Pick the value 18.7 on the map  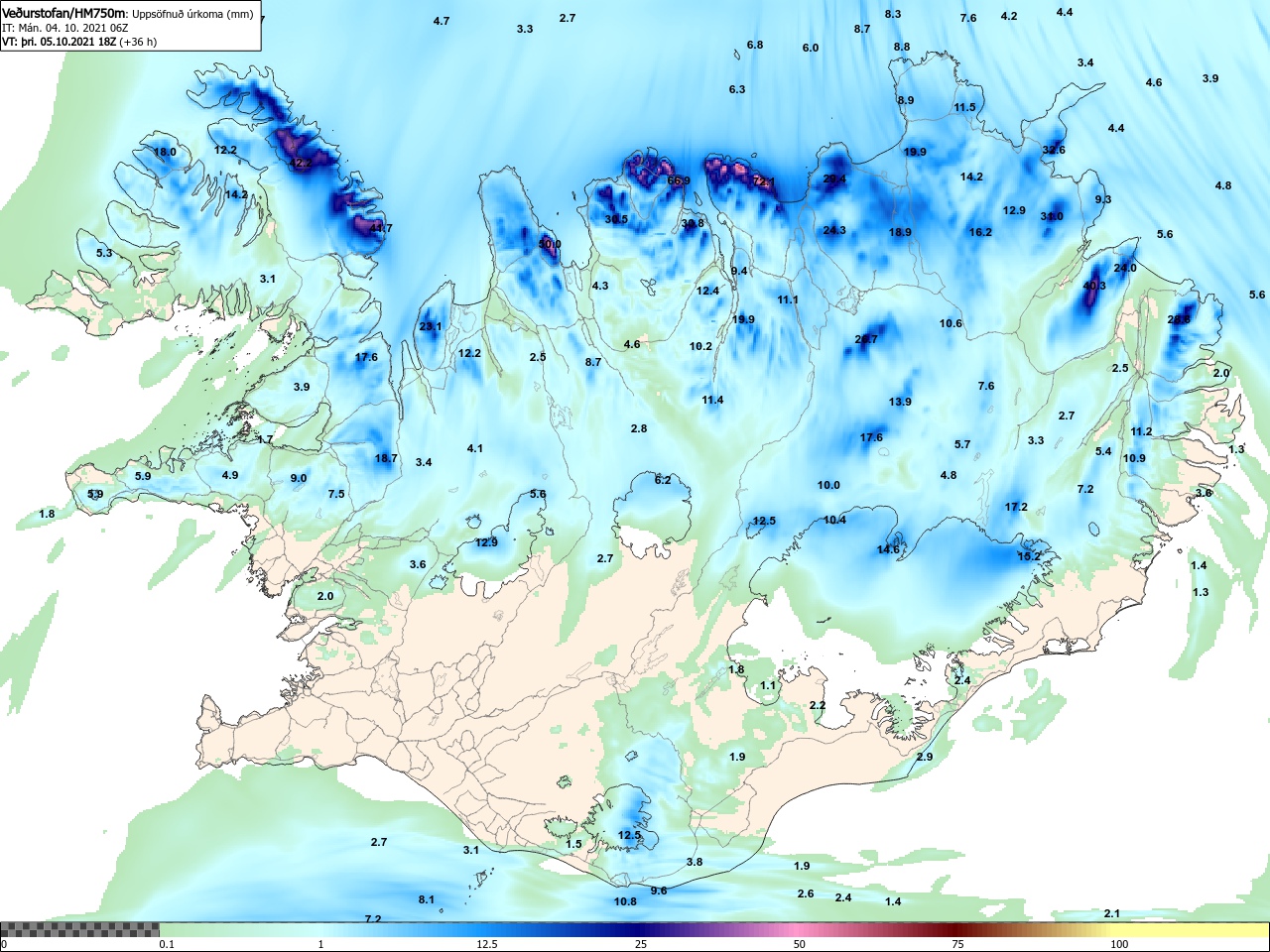[386, 458]
